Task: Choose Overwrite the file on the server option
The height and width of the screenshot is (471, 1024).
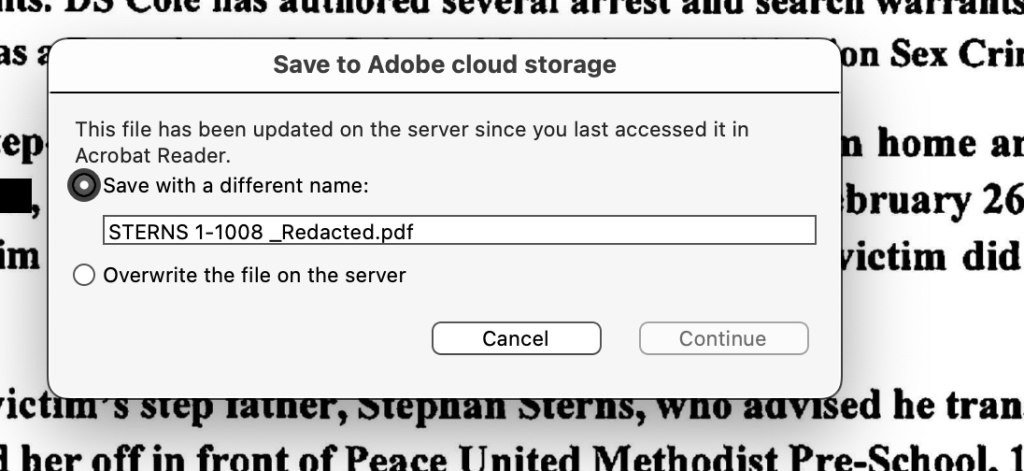Action: pos(84,275)
